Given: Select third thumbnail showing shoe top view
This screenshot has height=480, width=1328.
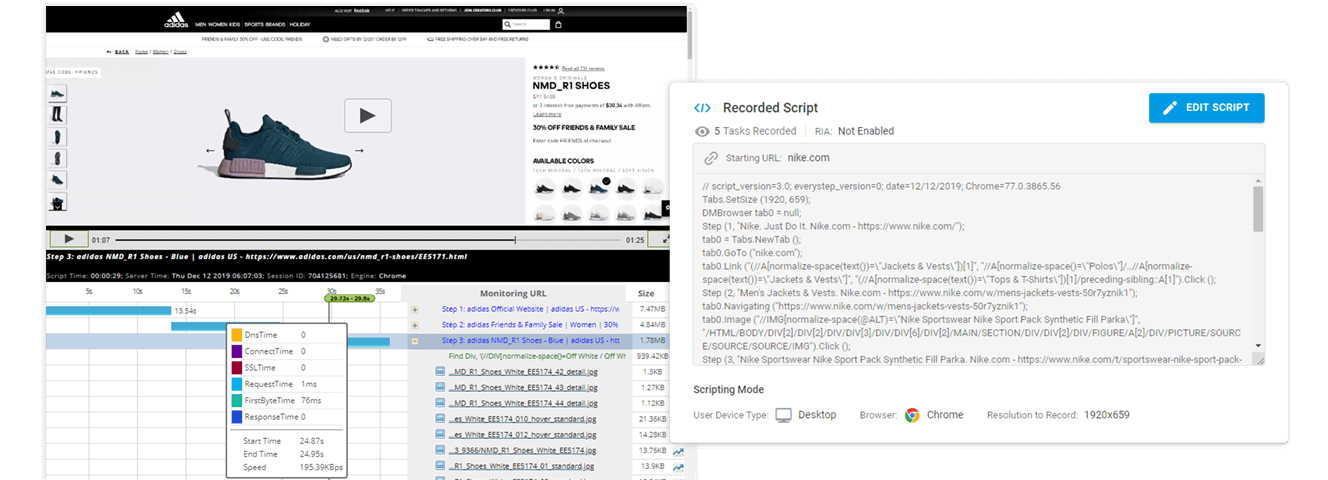Looking at the screenshot, I should pos(57,137).
